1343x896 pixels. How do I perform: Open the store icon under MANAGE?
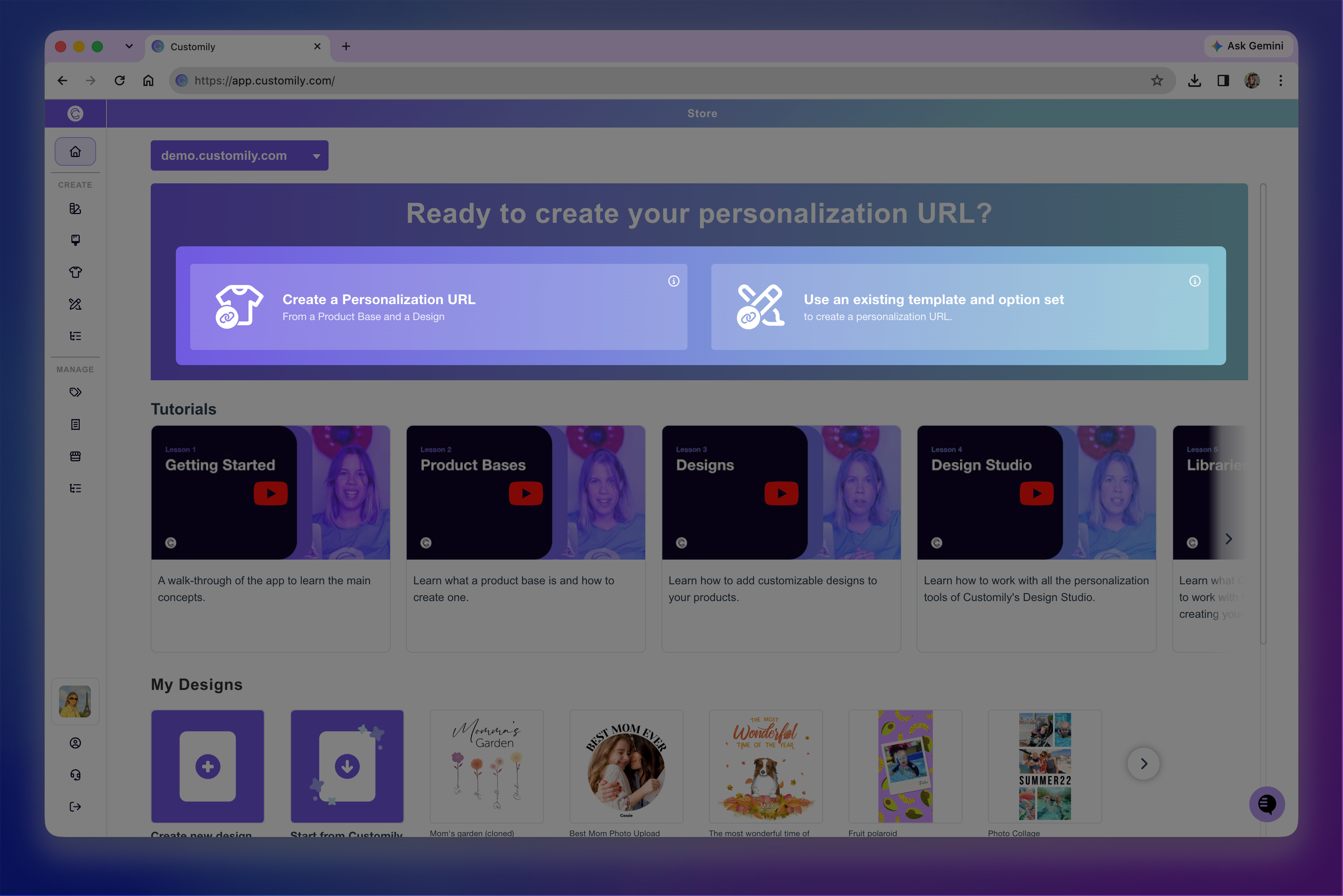[x=75, y=457]
